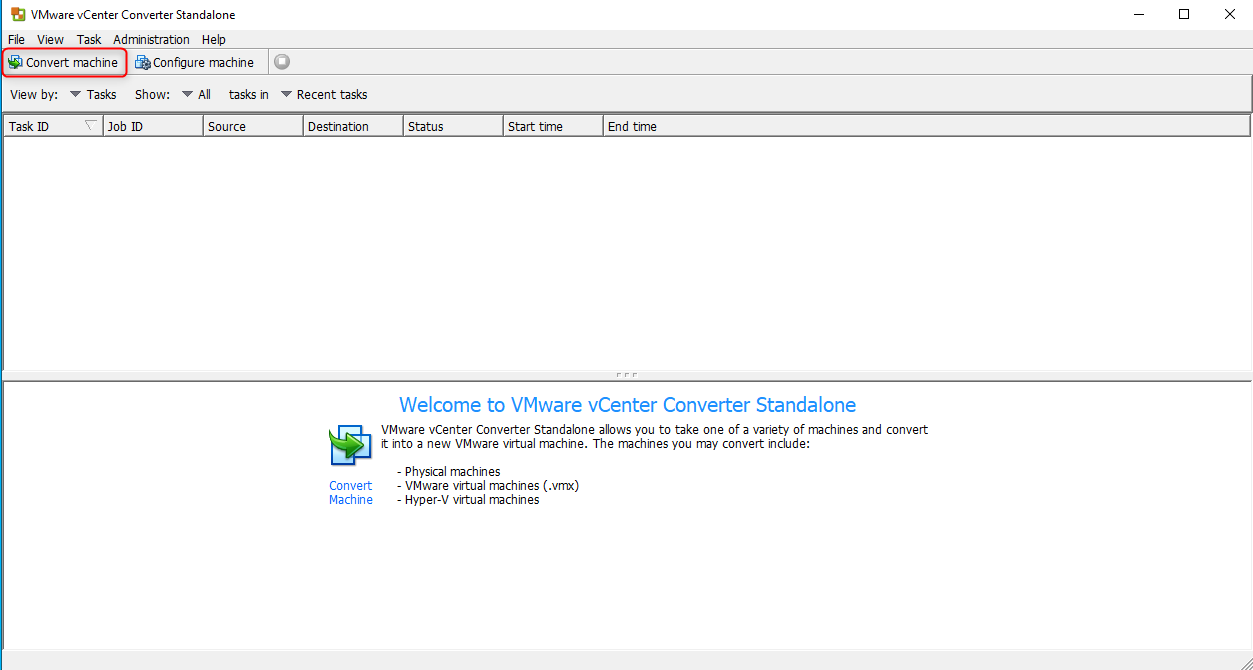Screen dimensions: 1253x670
Task: Open the Help menu
Action: click(x=214, y=39)
